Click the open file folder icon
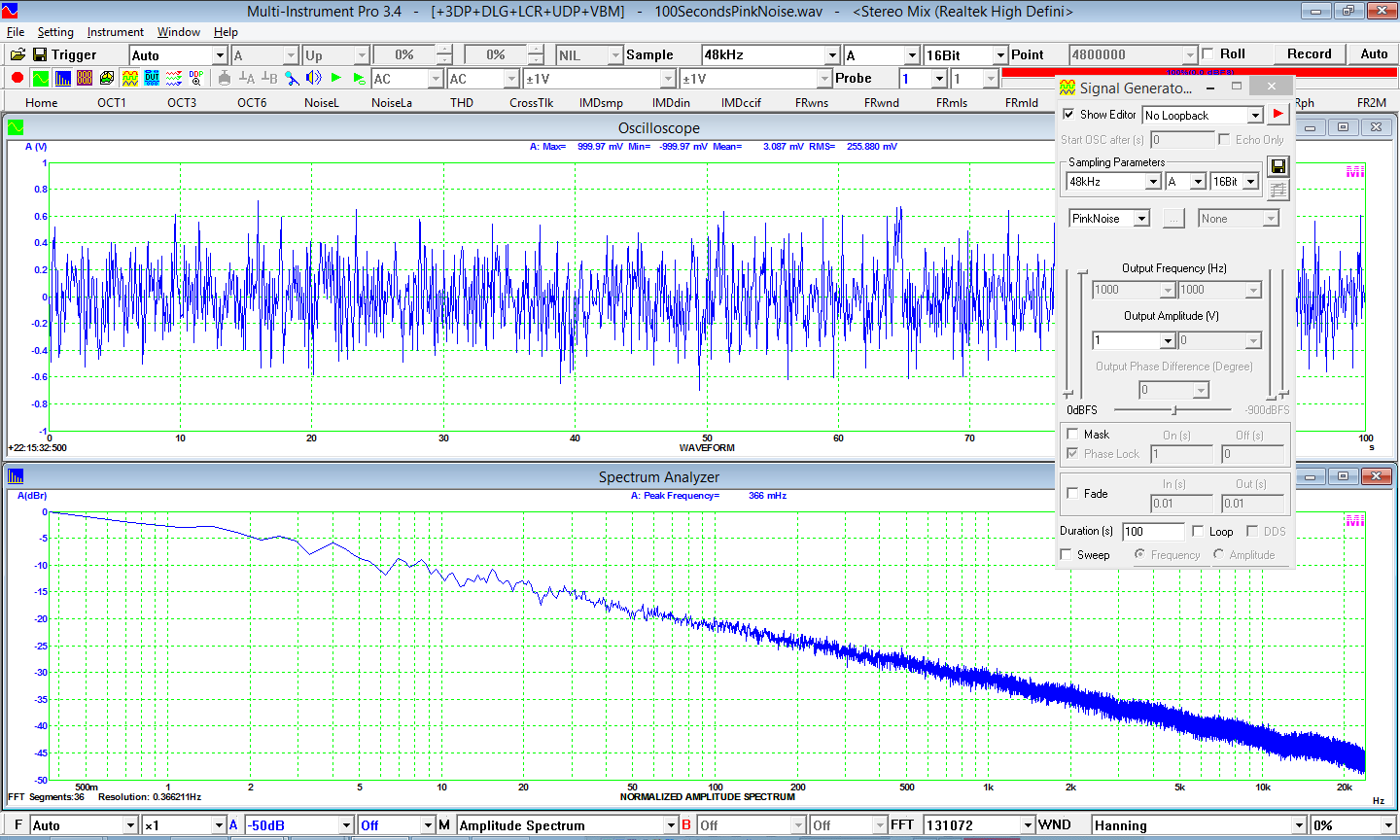The height and width of the screenshot is (840, 1400). click(17, 54)
